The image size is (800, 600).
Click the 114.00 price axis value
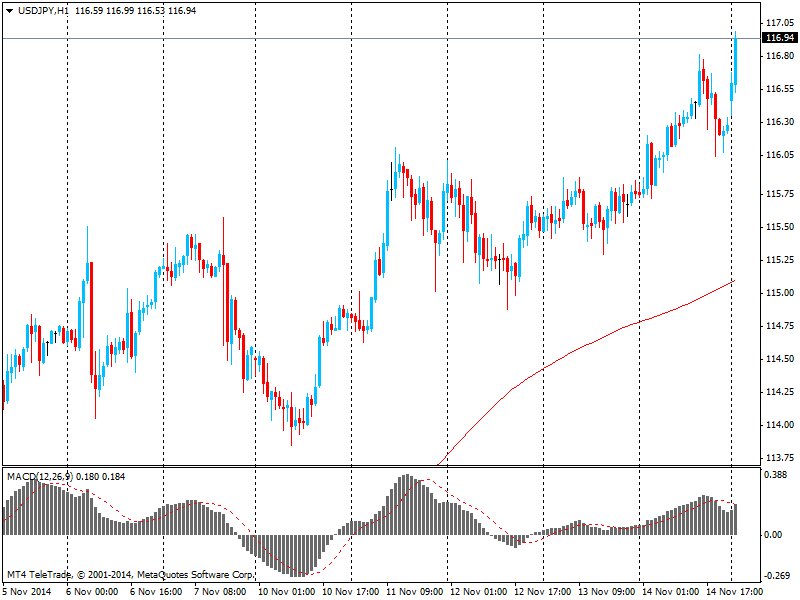point(780,425)
